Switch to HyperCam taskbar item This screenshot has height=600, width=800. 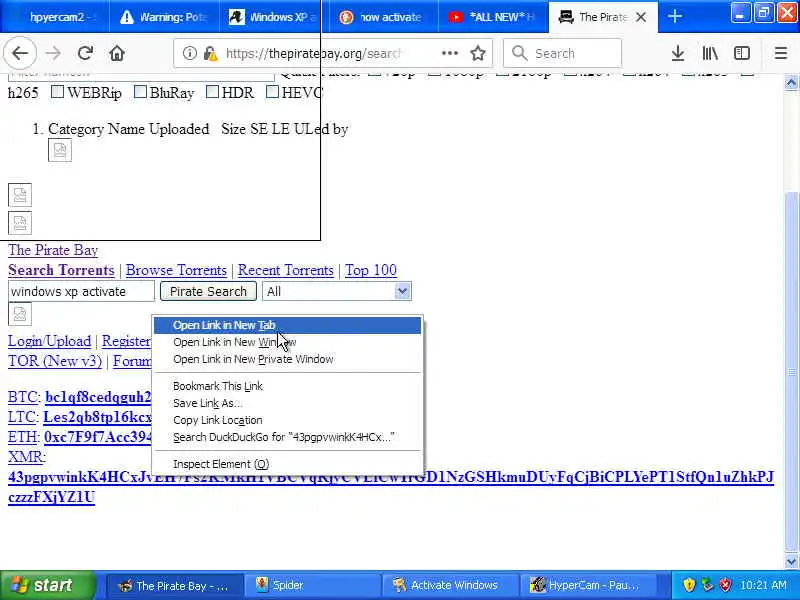click(587, 585)
